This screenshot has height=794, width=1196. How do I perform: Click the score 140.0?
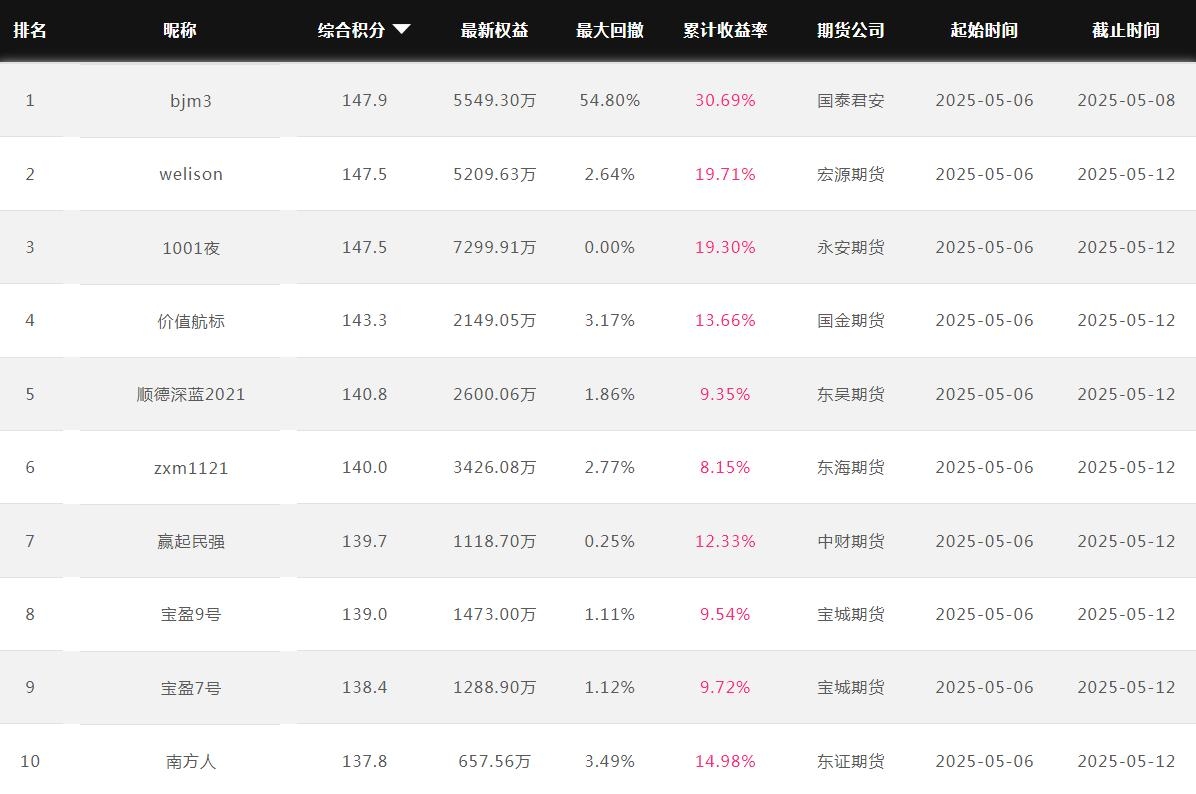tap(365, 468)
